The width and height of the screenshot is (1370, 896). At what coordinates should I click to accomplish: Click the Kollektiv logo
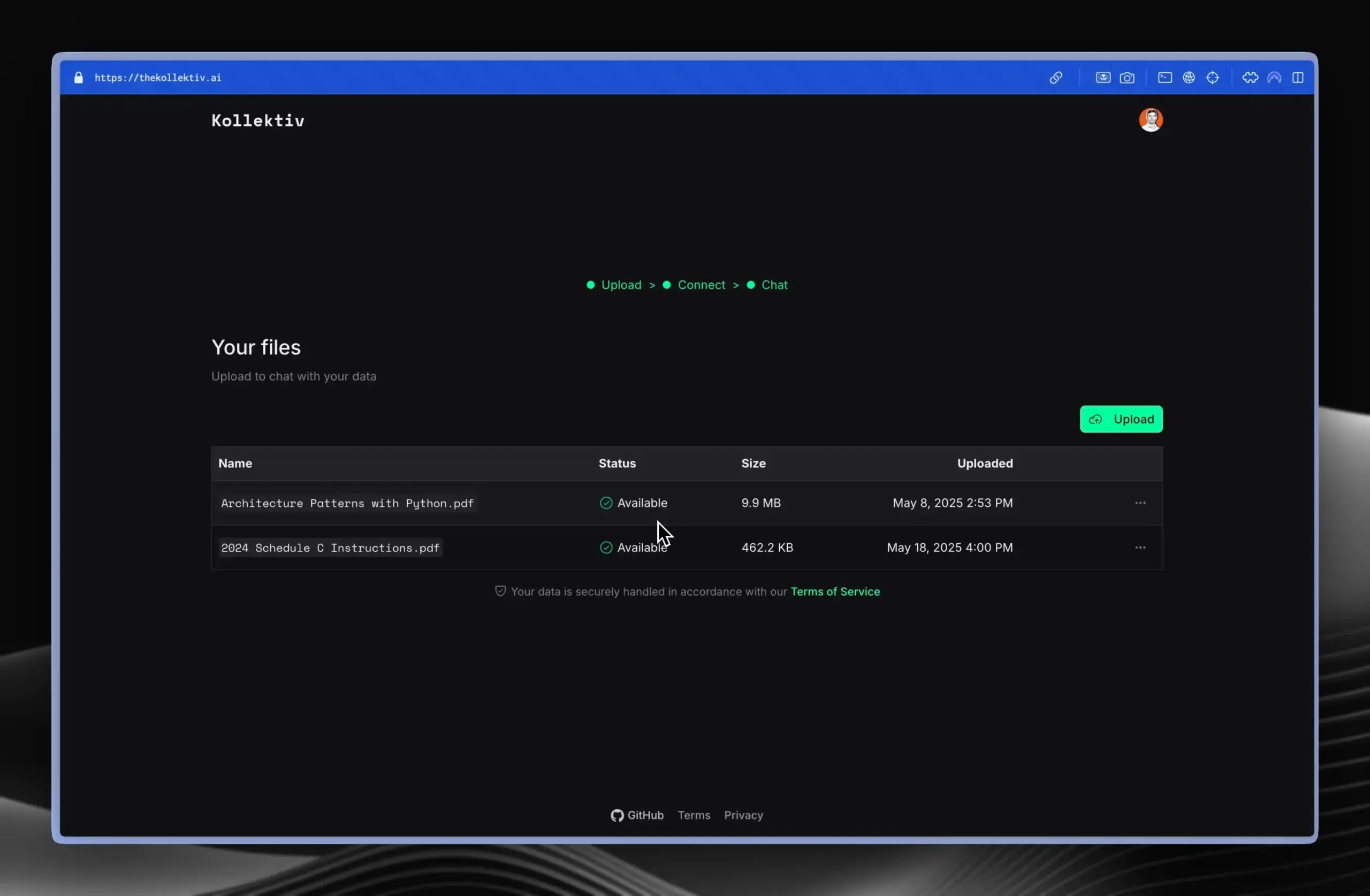[x=257, y=120]
